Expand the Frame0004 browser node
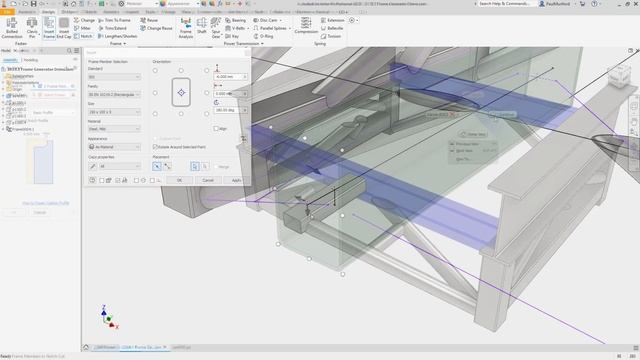 [x=3, y=129]
